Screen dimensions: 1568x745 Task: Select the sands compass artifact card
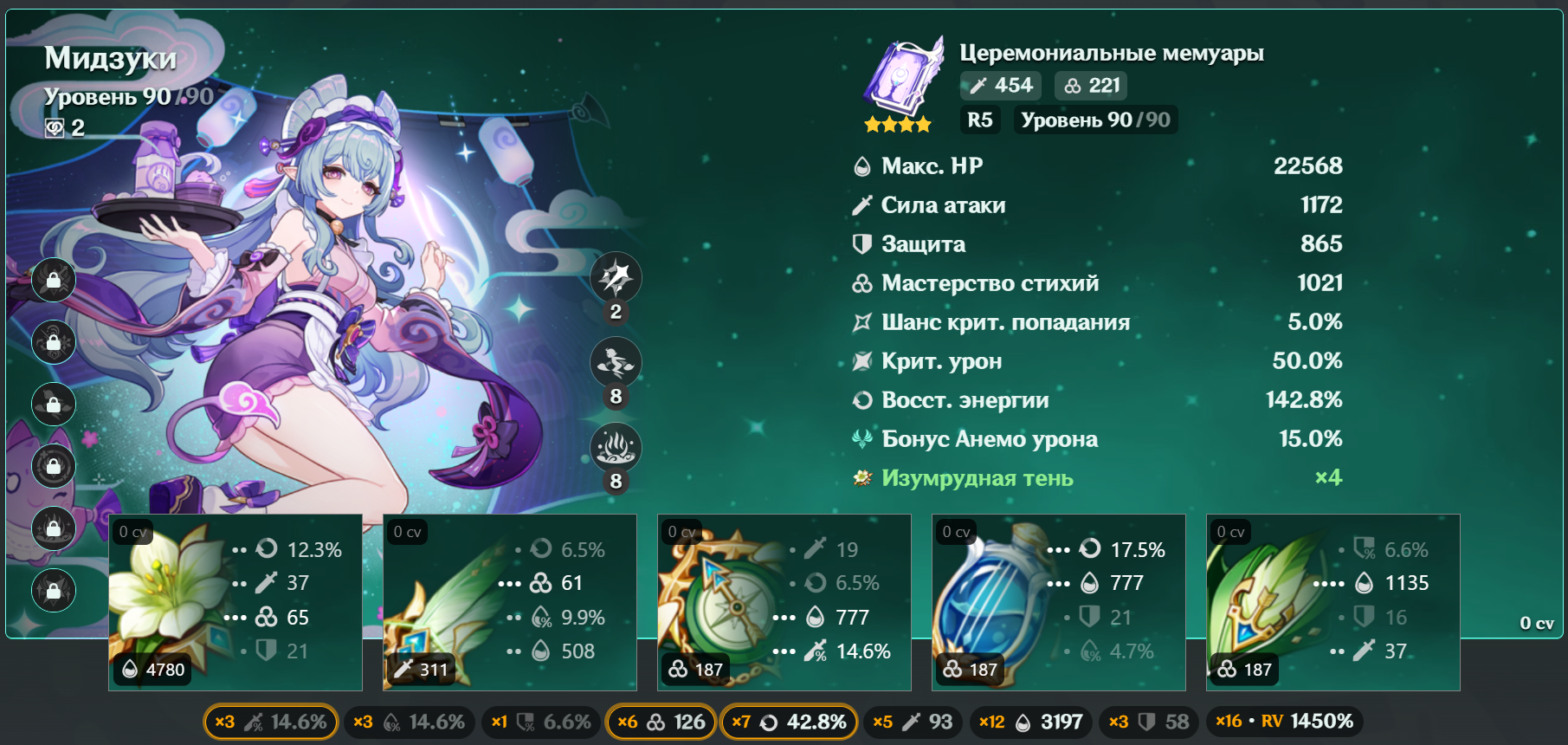[784, 602]
